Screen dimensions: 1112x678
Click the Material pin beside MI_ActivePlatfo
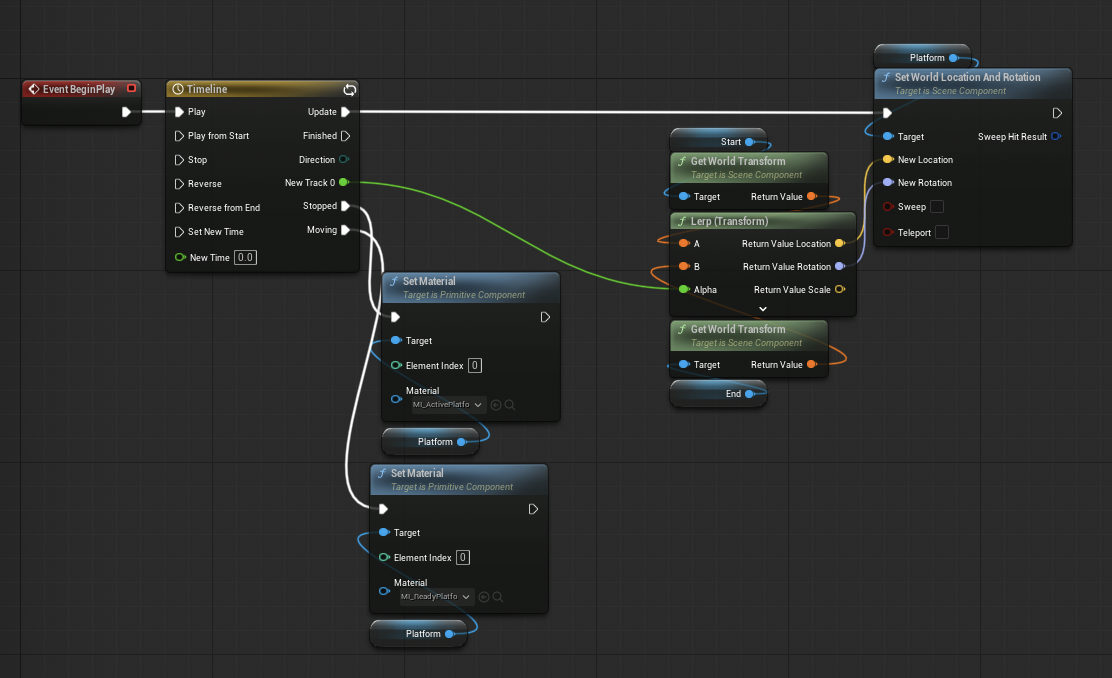(x=396, y=399)
